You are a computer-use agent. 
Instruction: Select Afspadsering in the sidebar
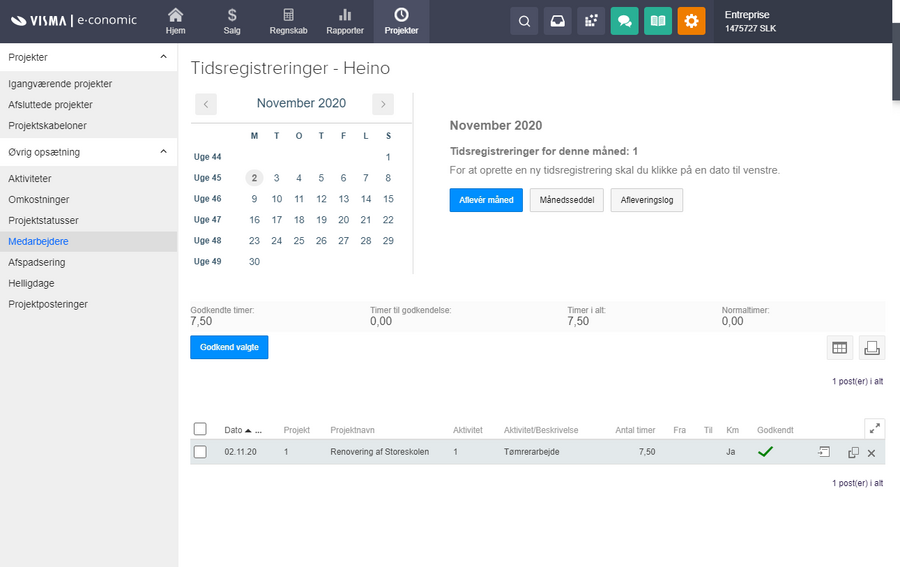click(x=37, y=262)
